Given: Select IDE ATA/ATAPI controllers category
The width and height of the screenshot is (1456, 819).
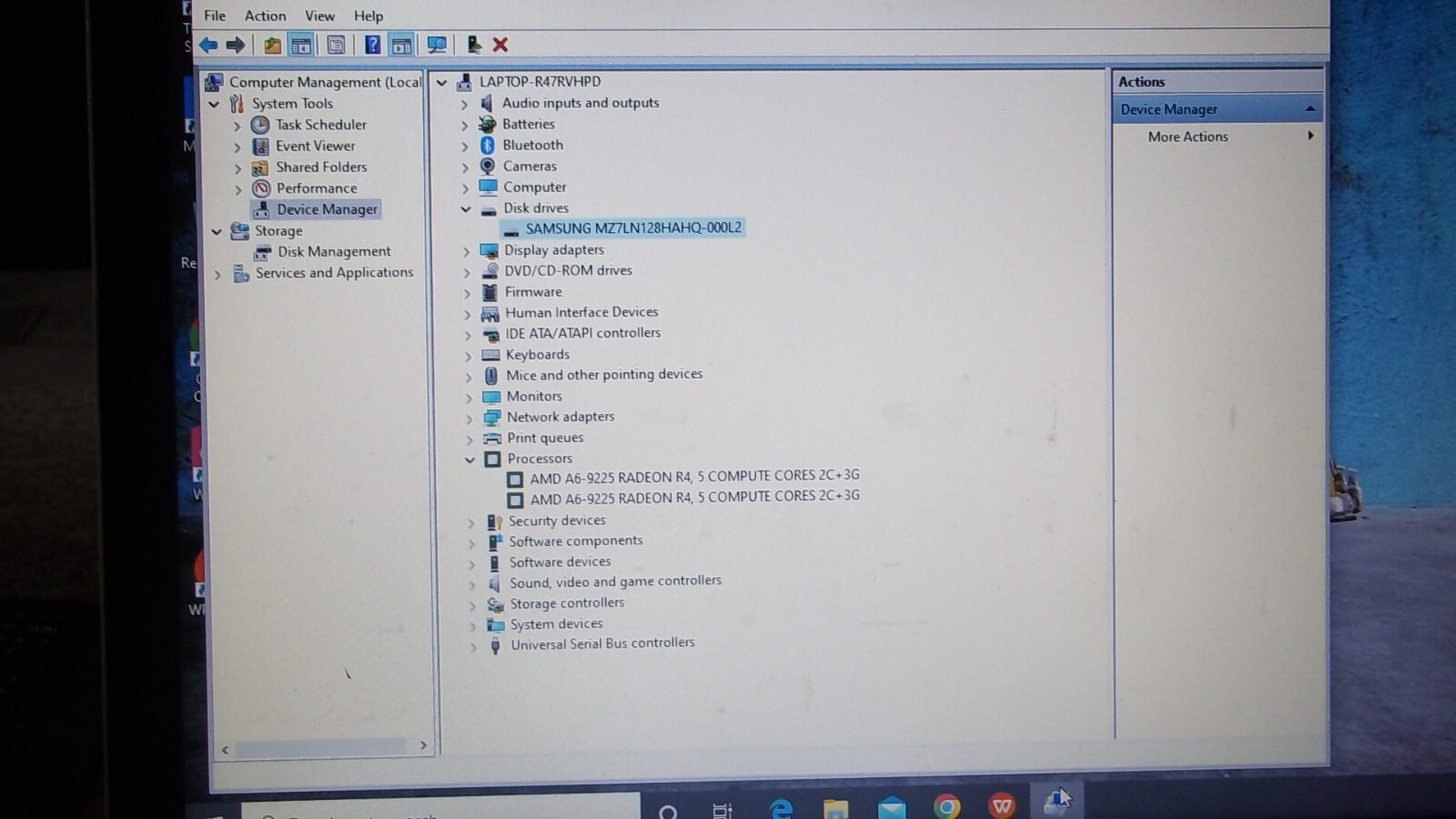Looking at the screenshot, I should pos(582,333).
